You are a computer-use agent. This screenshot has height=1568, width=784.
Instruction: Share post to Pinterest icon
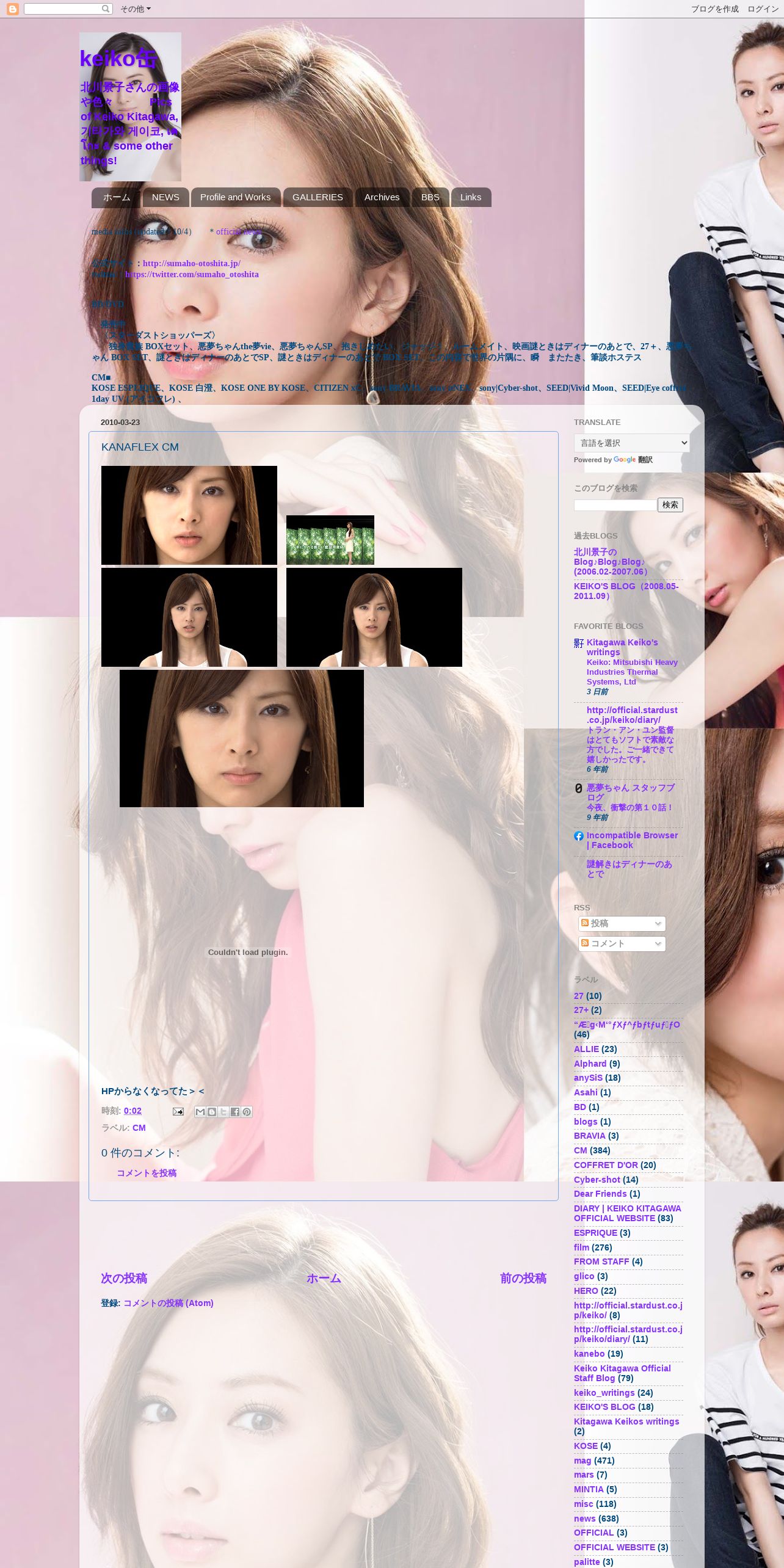tap(247, 1112)
